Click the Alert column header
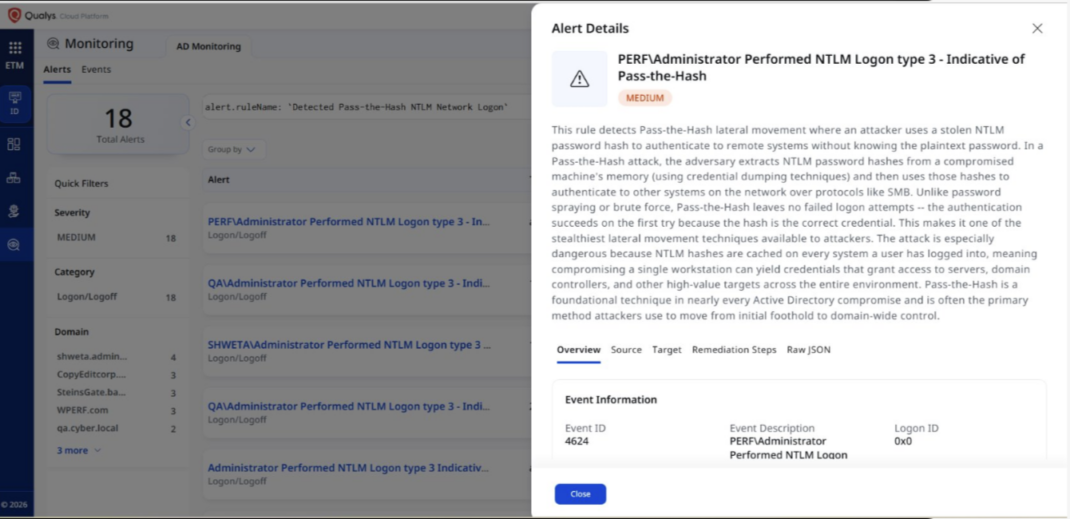1070x519 pixels. pyautogui.click(x=218, y=180)
